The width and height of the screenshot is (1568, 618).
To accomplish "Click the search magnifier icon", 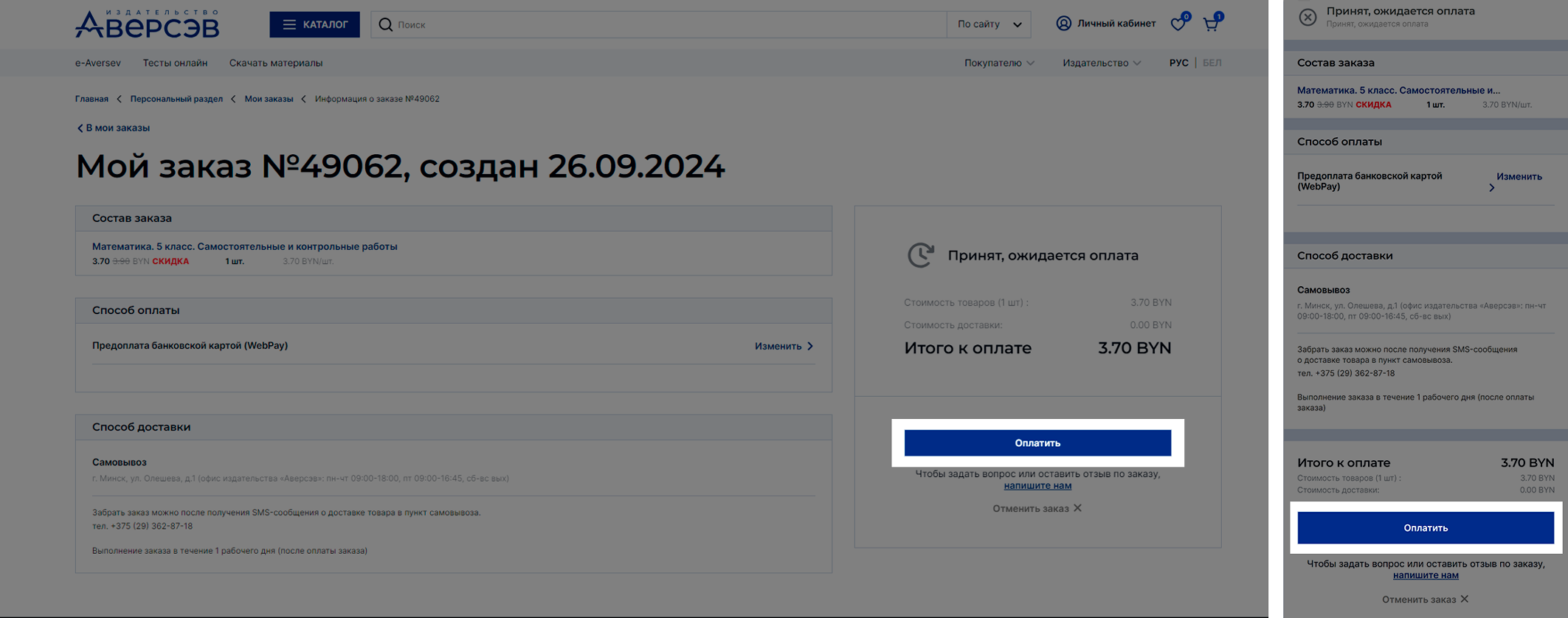I will pos(385,24).
